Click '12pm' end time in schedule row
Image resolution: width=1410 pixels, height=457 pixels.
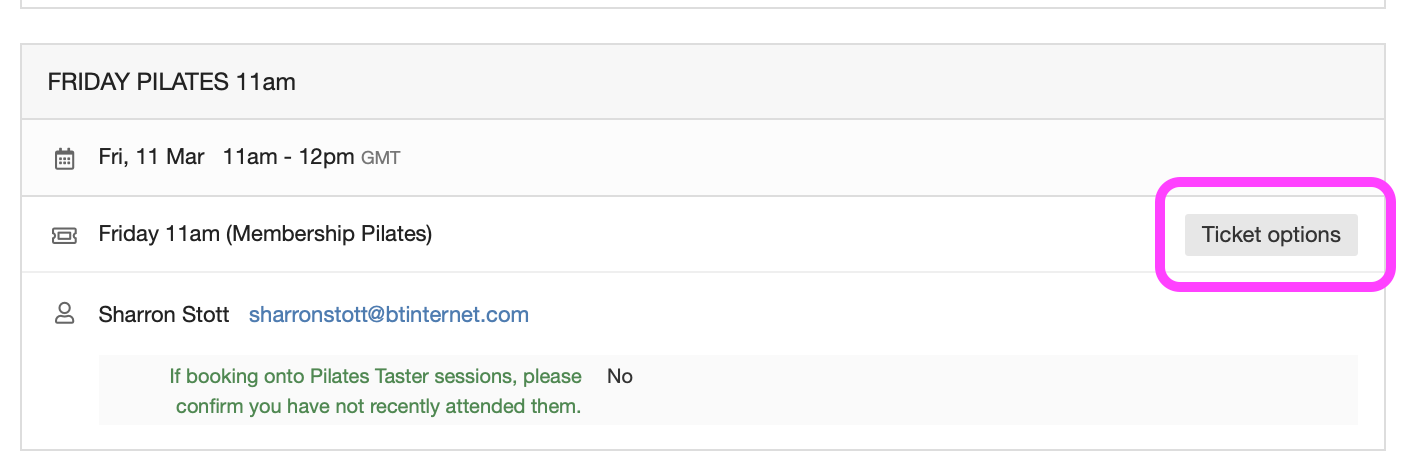330,157
